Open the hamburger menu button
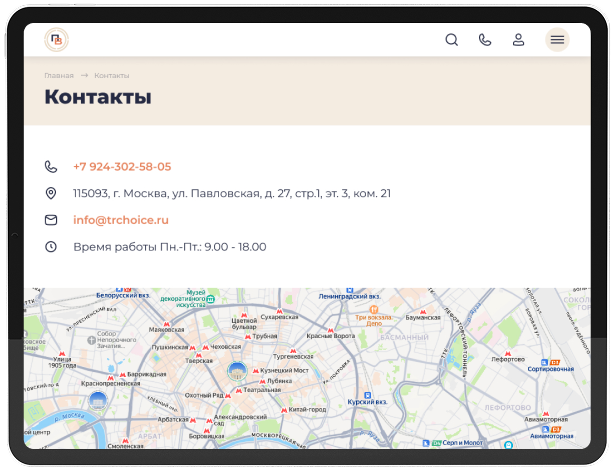Screen dimensions: 616x472 (557, 40)
